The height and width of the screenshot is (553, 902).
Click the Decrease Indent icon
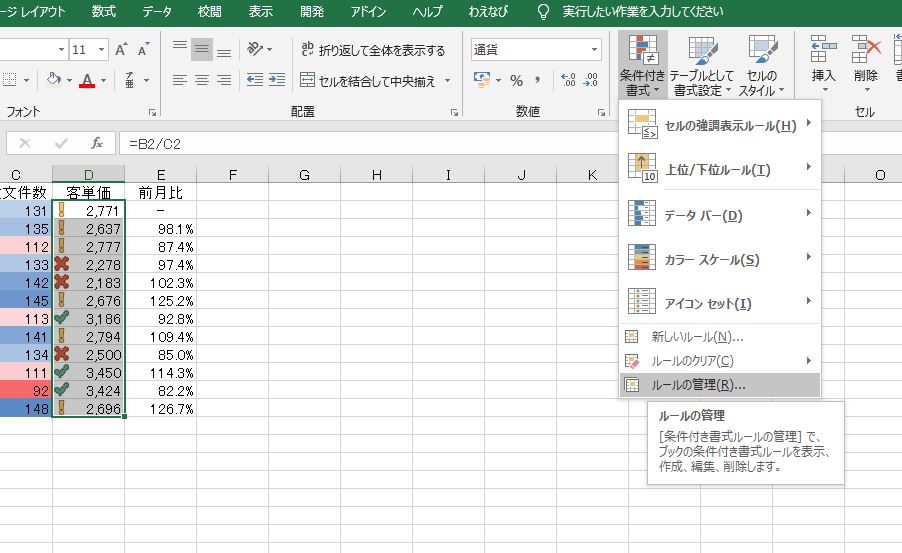point(254,80)
